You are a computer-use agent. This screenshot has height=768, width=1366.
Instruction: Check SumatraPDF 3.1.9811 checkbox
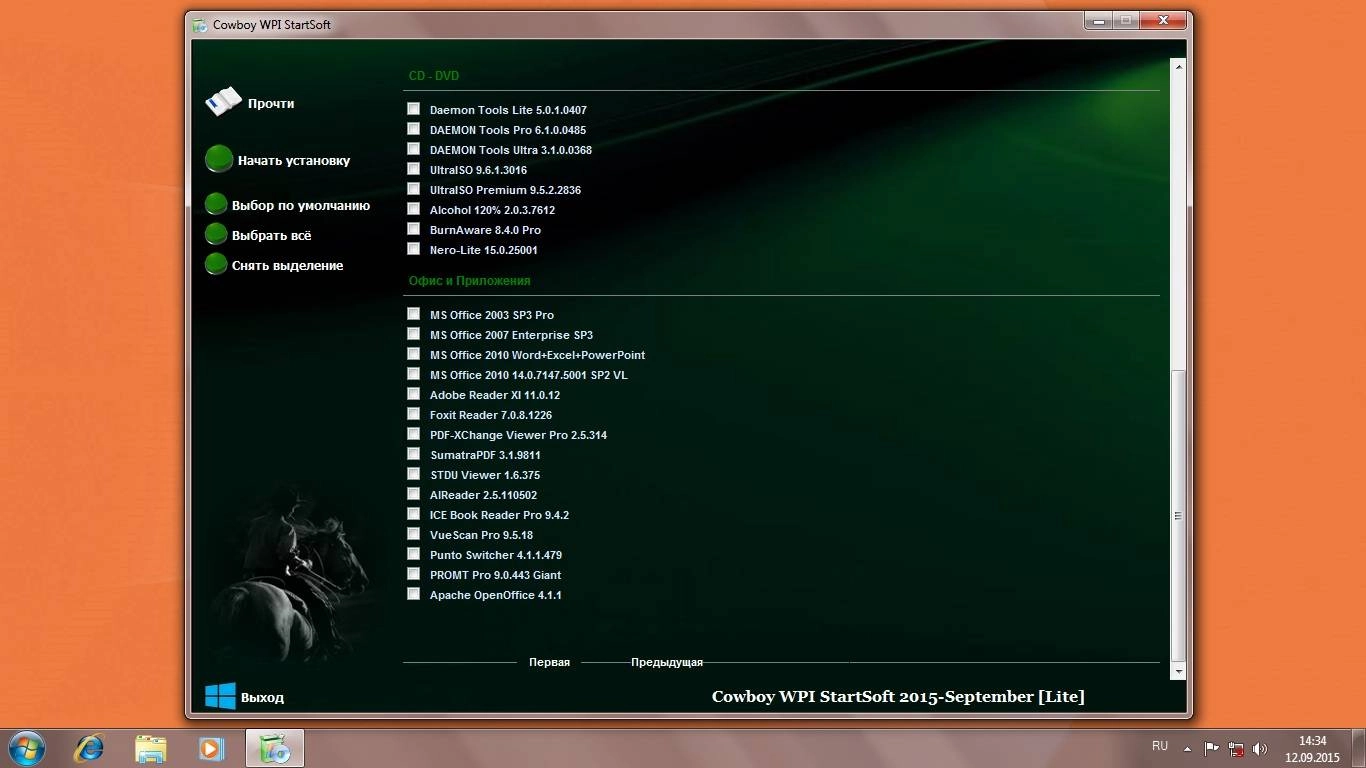coord(413,454)
